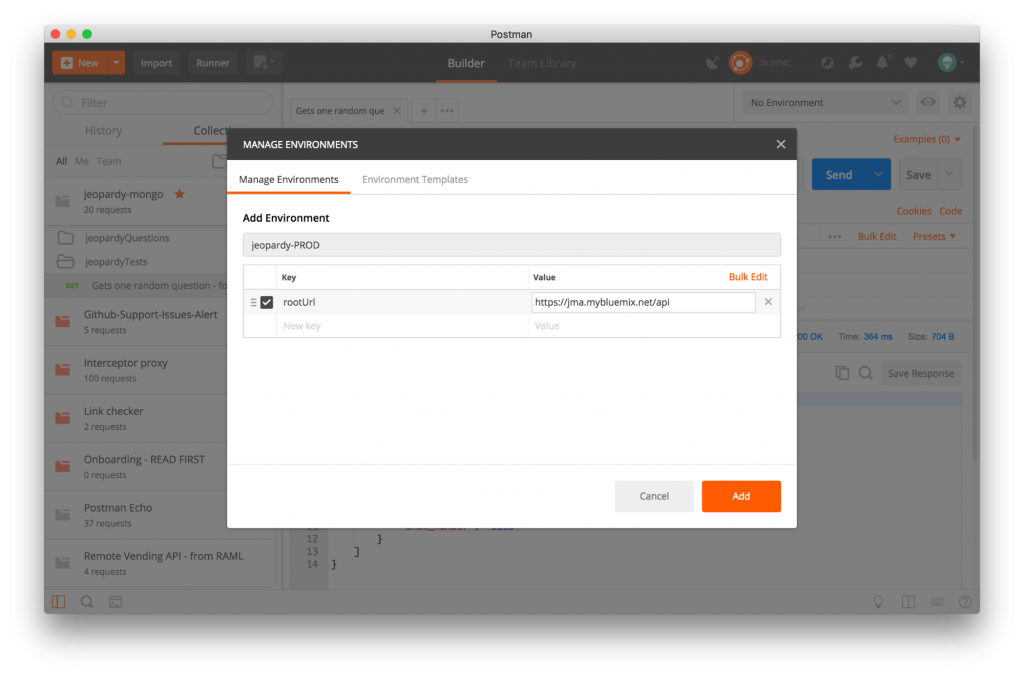Uncheck the rootUrl variable checkbox
1024x677 pixels.
pos(266,302)
